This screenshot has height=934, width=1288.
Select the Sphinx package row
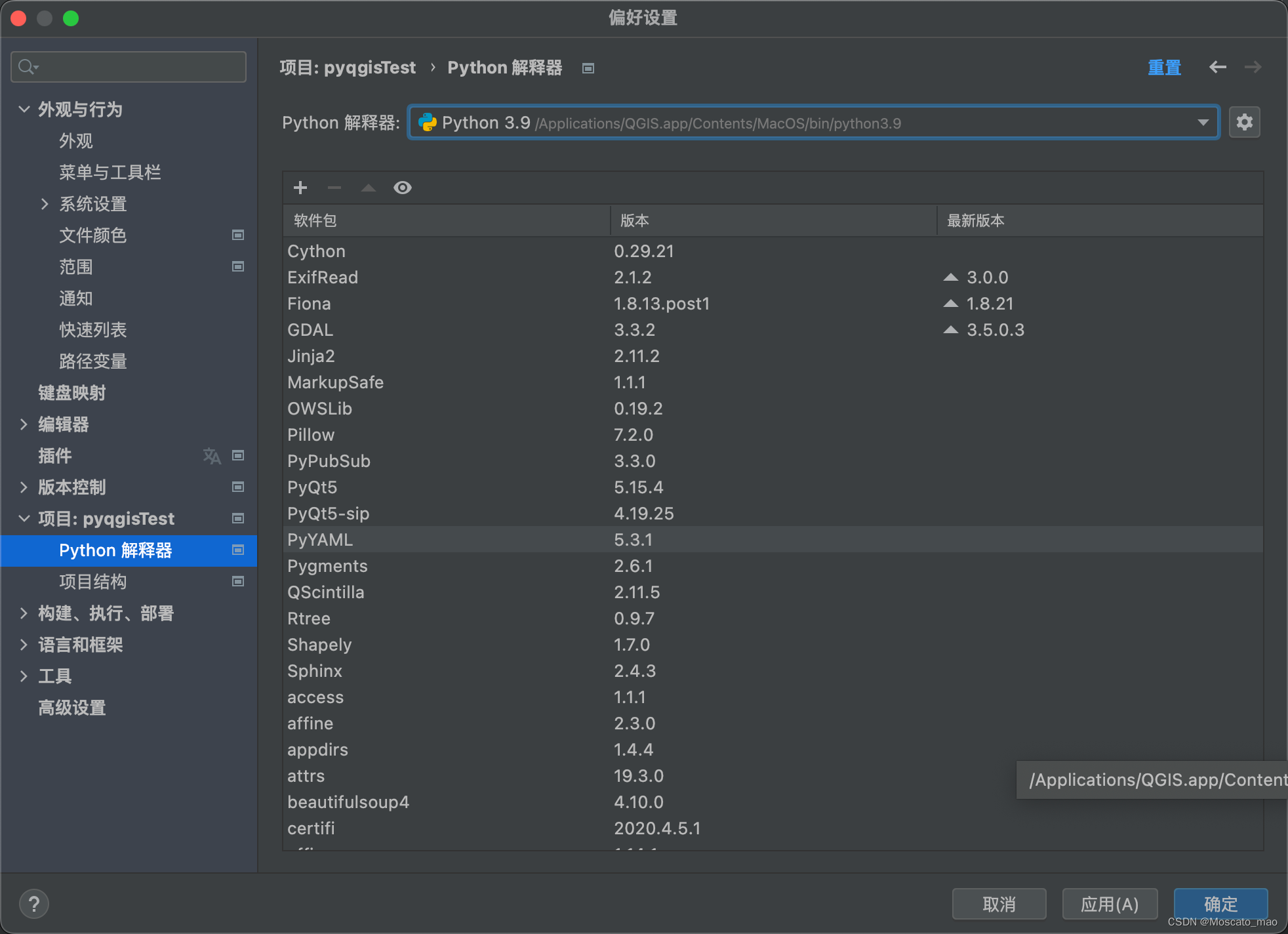pyautogui.click(x=773, y=671)
